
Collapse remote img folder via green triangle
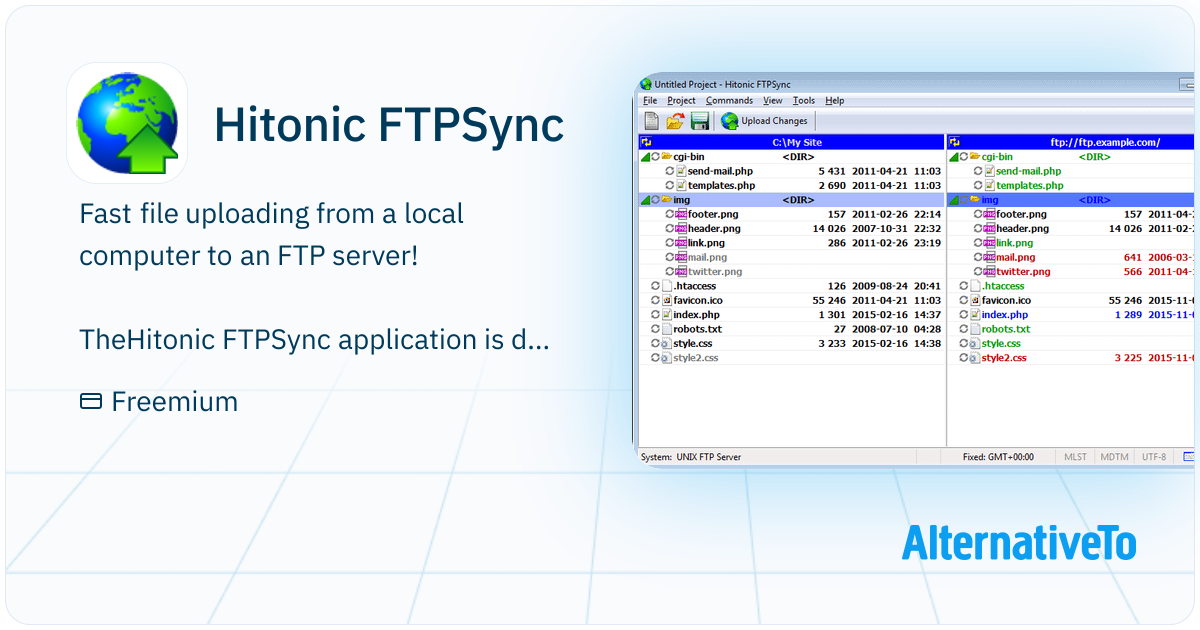953,200
